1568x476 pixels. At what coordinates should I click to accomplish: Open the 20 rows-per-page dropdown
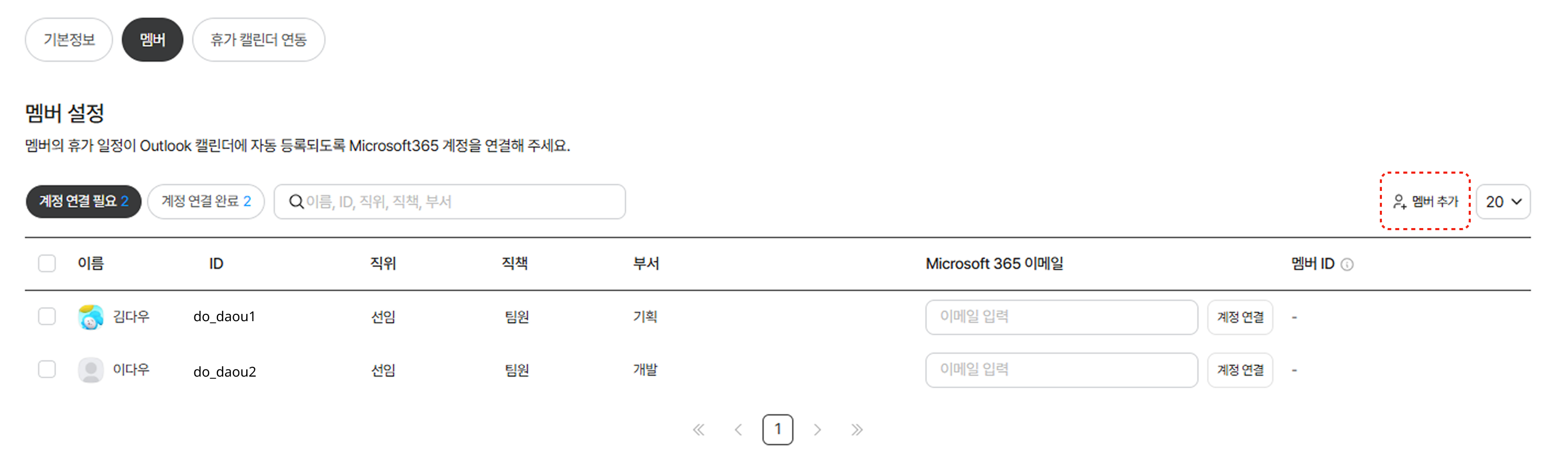[x=1503, y=202]
